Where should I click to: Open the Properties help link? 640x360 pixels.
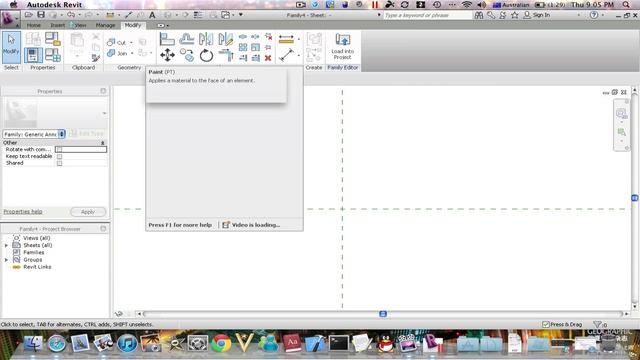point(23,211)
